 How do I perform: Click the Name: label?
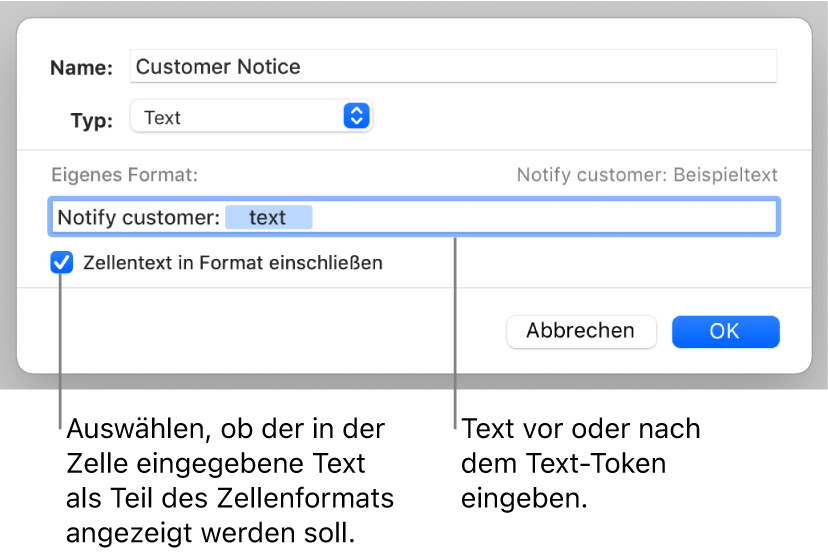pyautogui.click(x=84, y=68)
